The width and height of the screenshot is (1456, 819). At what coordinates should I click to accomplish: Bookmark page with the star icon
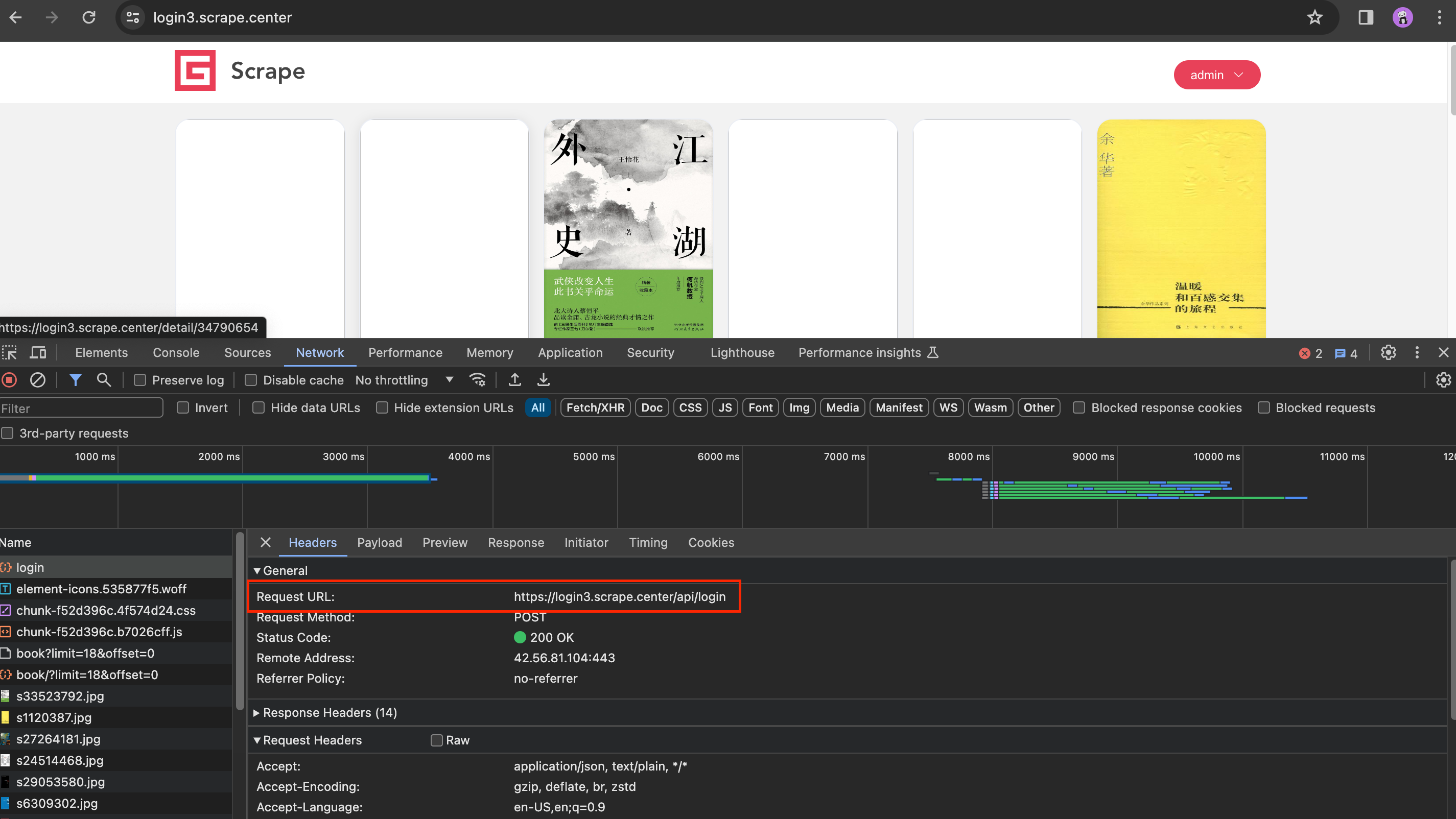pyautogui.click(x=1314, y=17)
